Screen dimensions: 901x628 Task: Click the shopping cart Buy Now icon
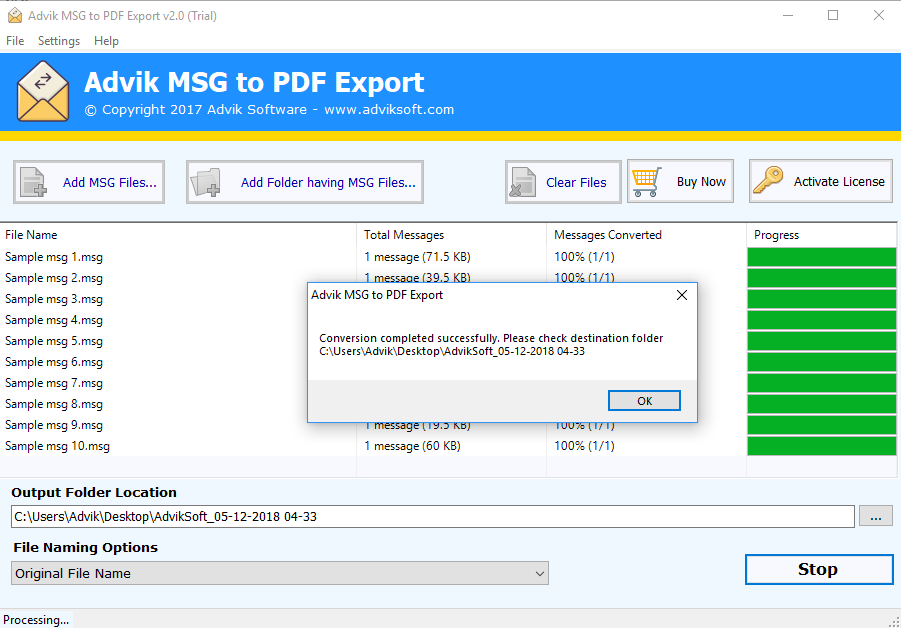647,182
